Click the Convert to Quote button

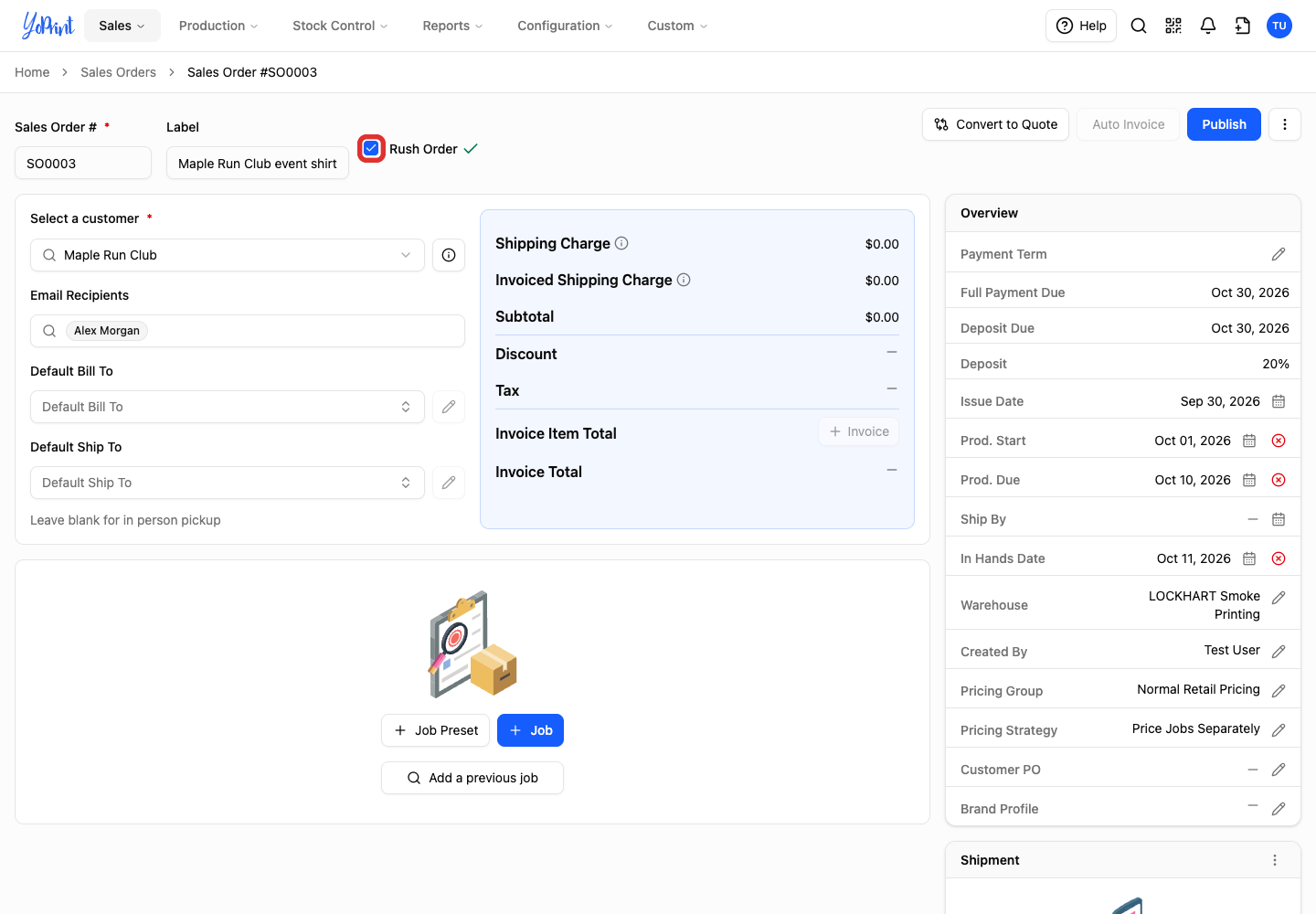(996, 124)
